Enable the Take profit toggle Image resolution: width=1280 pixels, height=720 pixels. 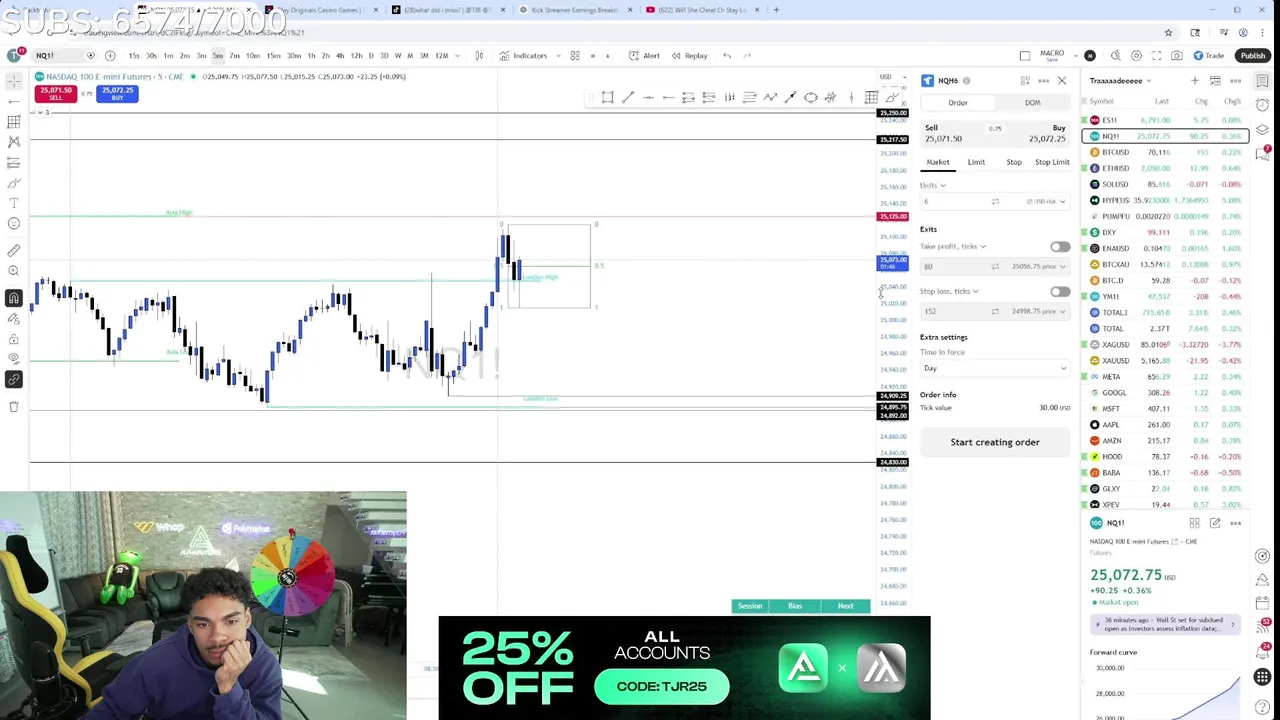point(1060,247)
